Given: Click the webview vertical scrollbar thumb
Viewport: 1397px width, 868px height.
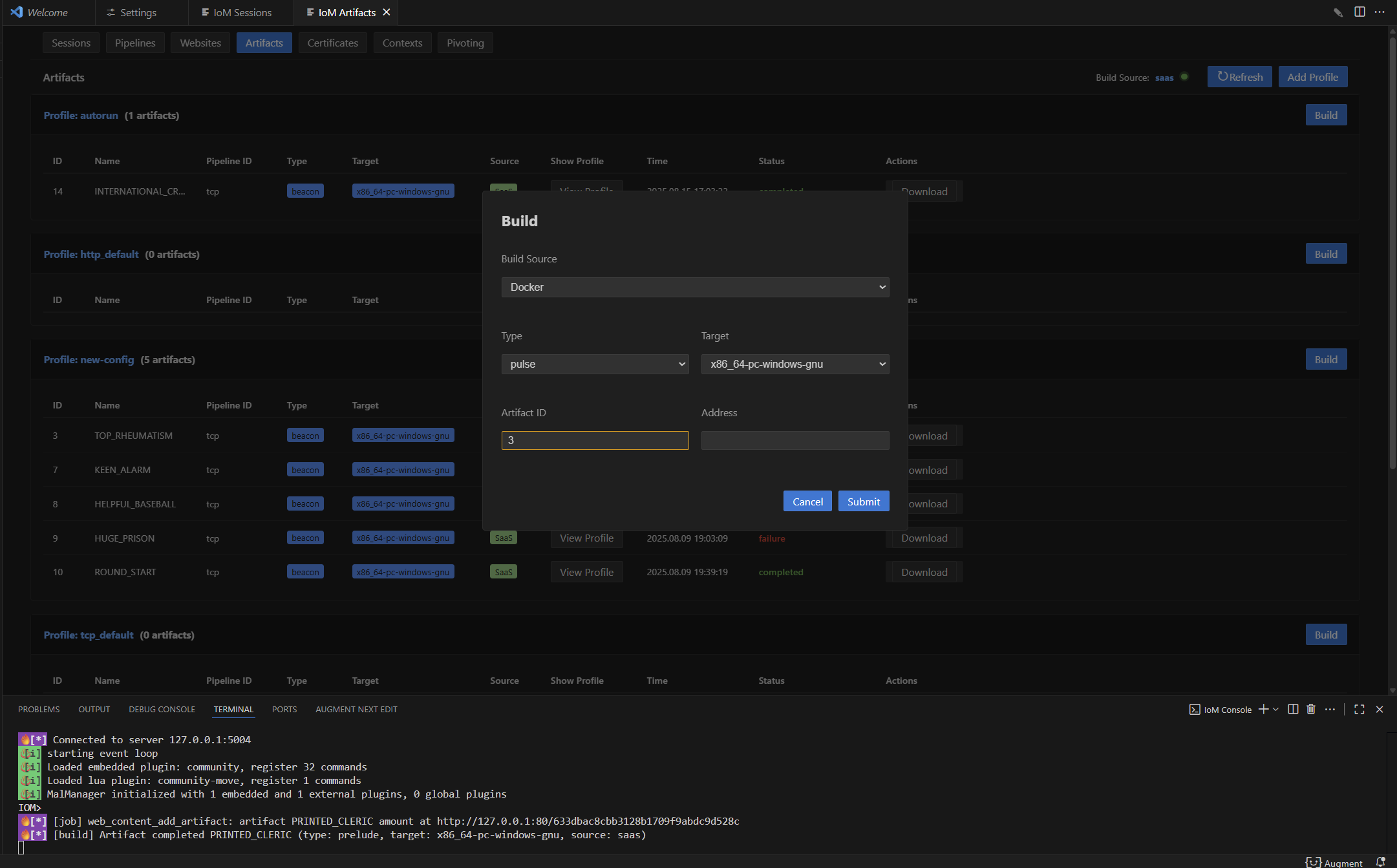Looking at the screenshot, I should click(1392, 252).
